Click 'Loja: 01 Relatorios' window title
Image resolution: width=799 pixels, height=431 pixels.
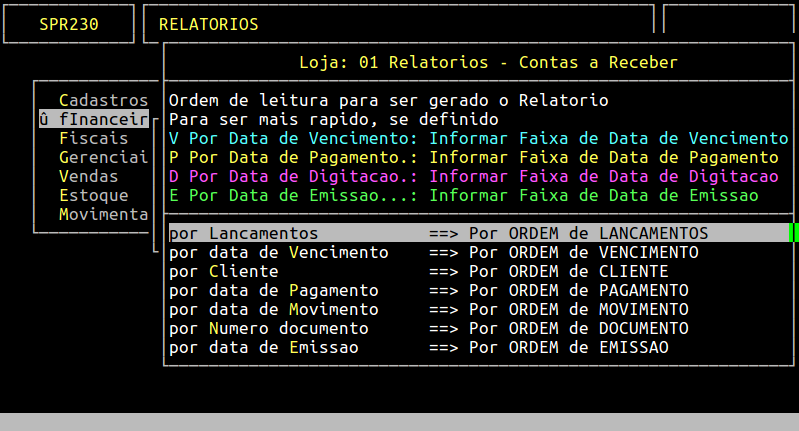coord(488,62)
